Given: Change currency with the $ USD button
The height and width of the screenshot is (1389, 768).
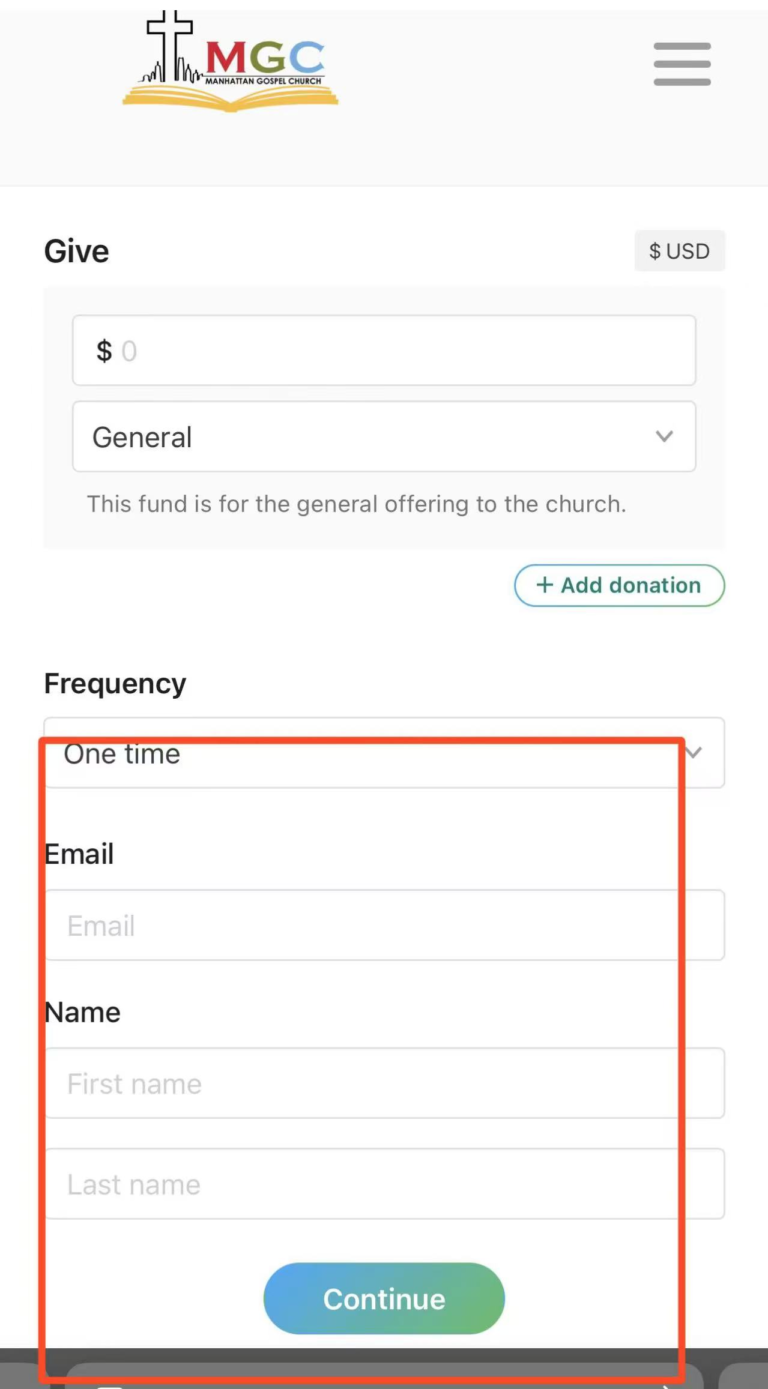Looking at the screenshot, I should point(680,251).
